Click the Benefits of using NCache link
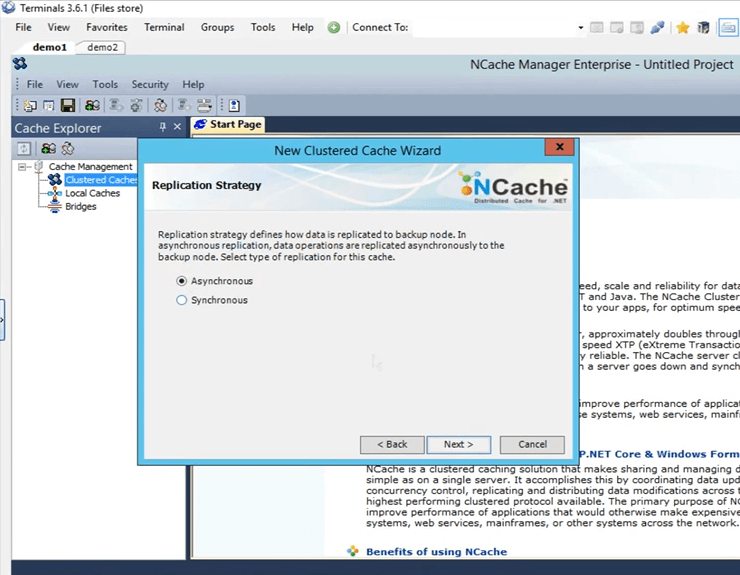Viewport: 740px width, 575px height. pyautogui.click(x=437, y=551)
